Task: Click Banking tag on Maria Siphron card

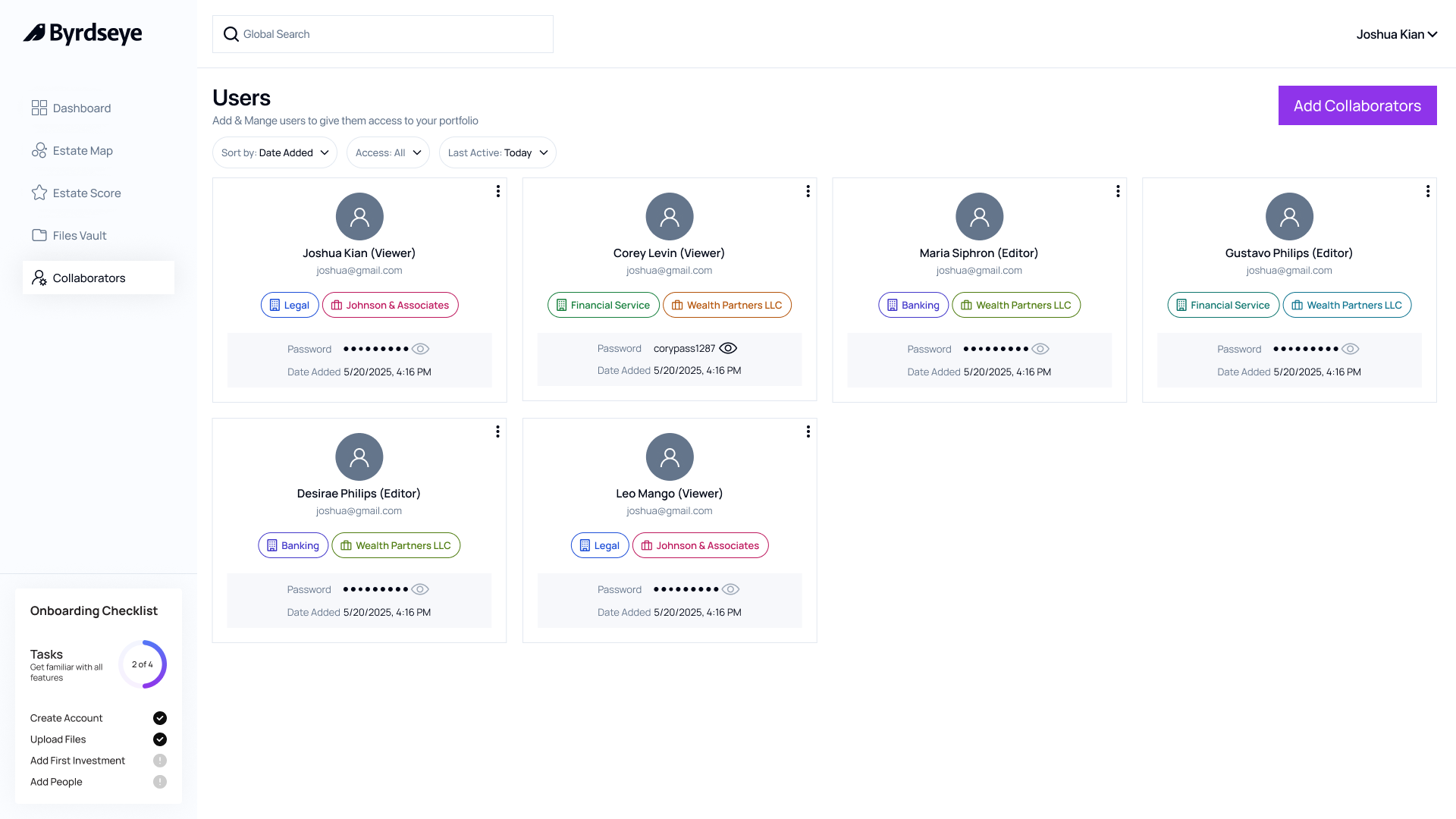Action: (914, 305)
